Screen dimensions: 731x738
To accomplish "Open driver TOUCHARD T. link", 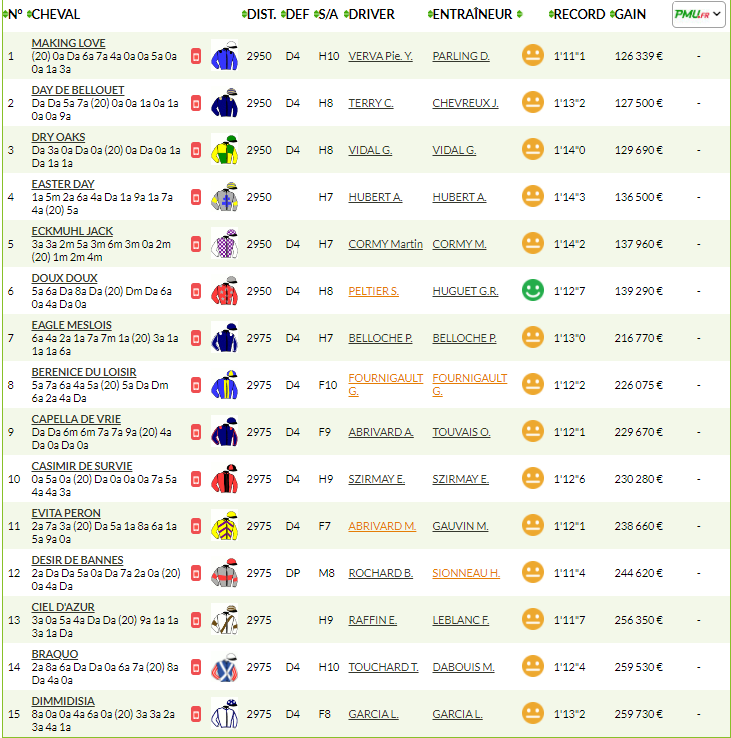I will [383, 667].
